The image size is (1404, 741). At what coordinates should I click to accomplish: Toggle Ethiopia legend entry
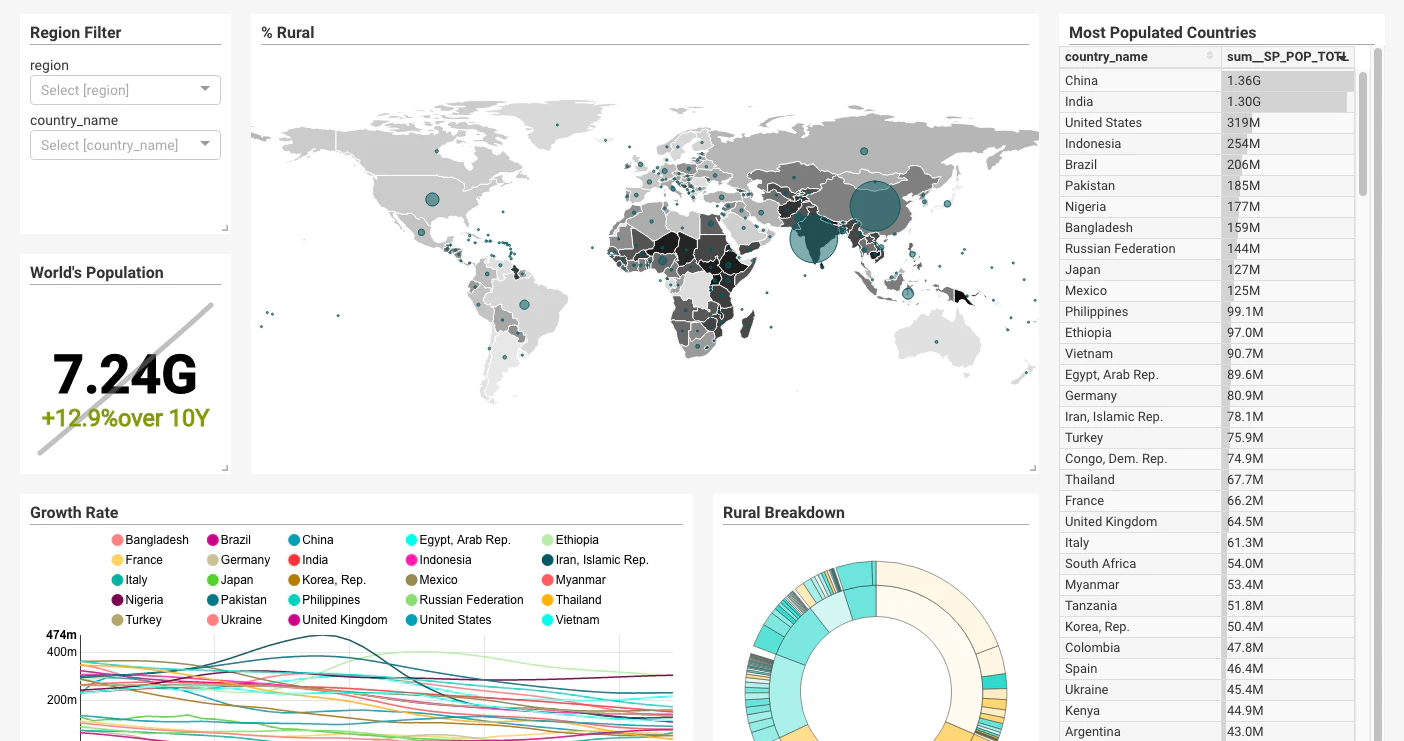point(570,540)
